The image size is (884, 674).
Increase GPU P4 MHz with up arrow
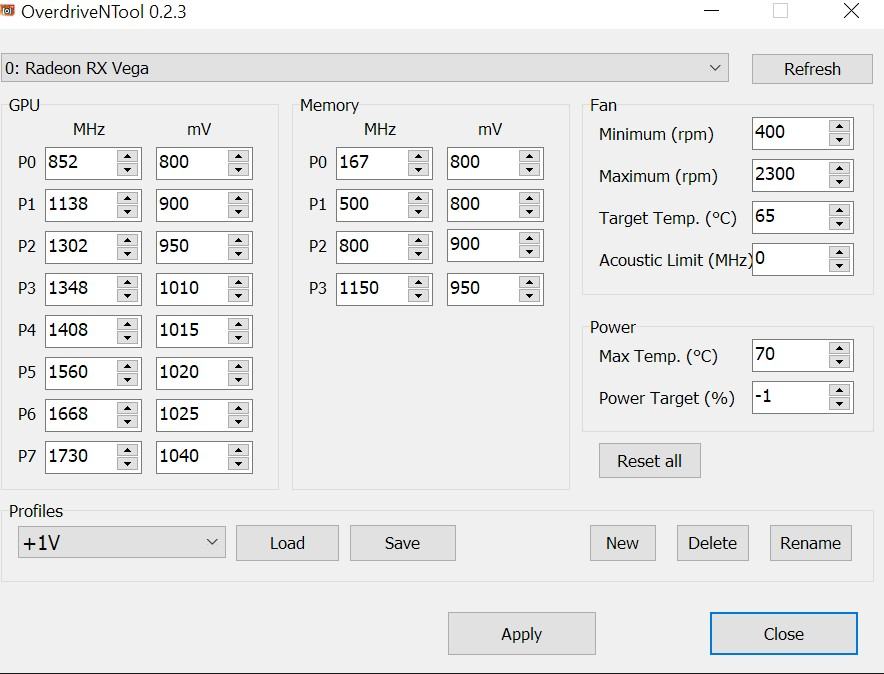pyautogui.click(x=128, y=325)
